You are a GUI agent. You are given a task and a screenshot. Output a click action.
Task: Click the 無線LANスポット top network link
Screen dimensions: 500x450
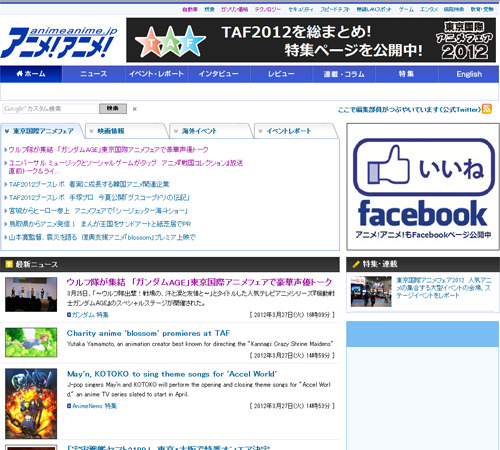click(x=374, y=9)
